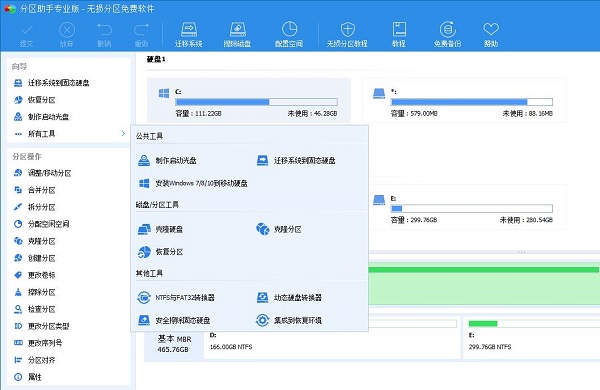This screenshot has height=390, width=600.
Task: Choose 更改分区类型 ID option
Action: click(x=41, y=326)
